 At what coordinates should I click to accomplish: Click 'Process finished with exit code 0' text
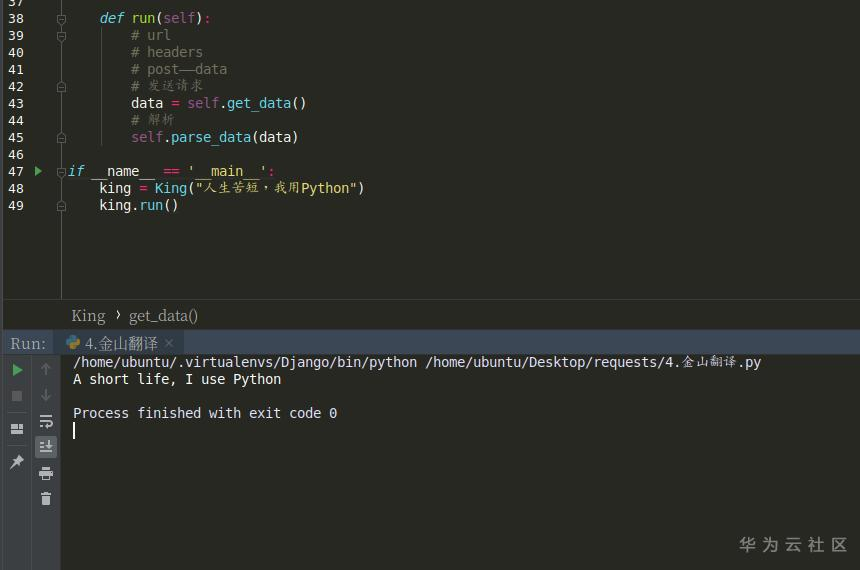[205, 413]
